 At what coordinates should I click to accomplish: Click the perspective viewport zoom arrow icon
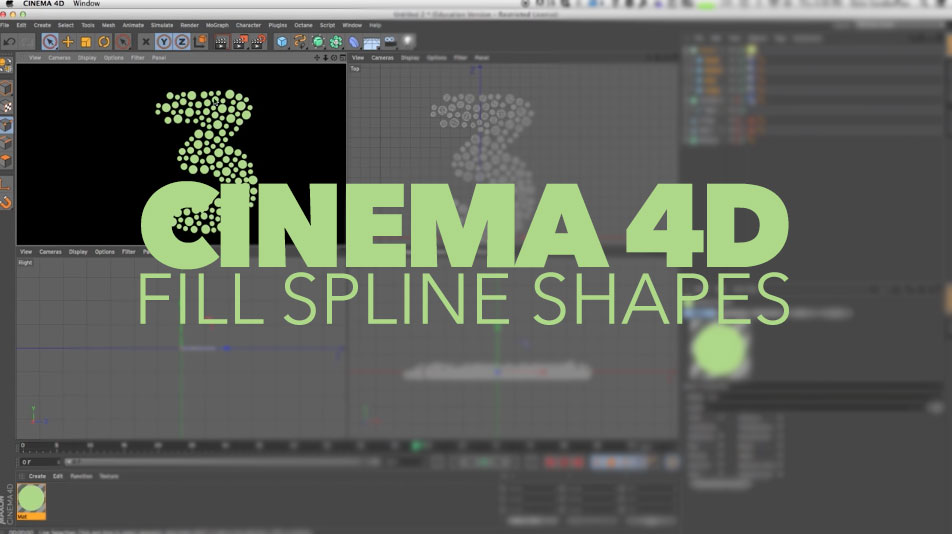325,58
